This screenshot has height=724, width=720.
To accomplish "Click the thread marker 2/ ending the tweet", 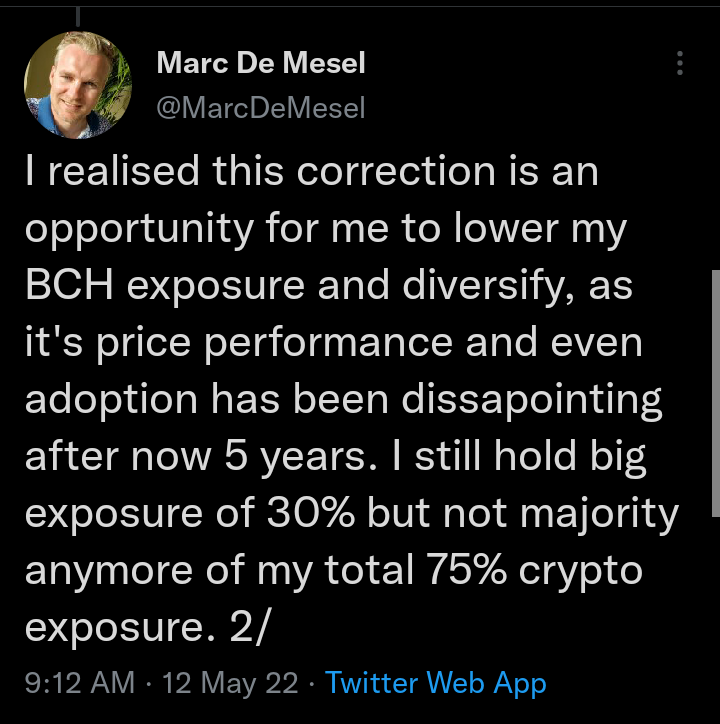I will point(248,627).
